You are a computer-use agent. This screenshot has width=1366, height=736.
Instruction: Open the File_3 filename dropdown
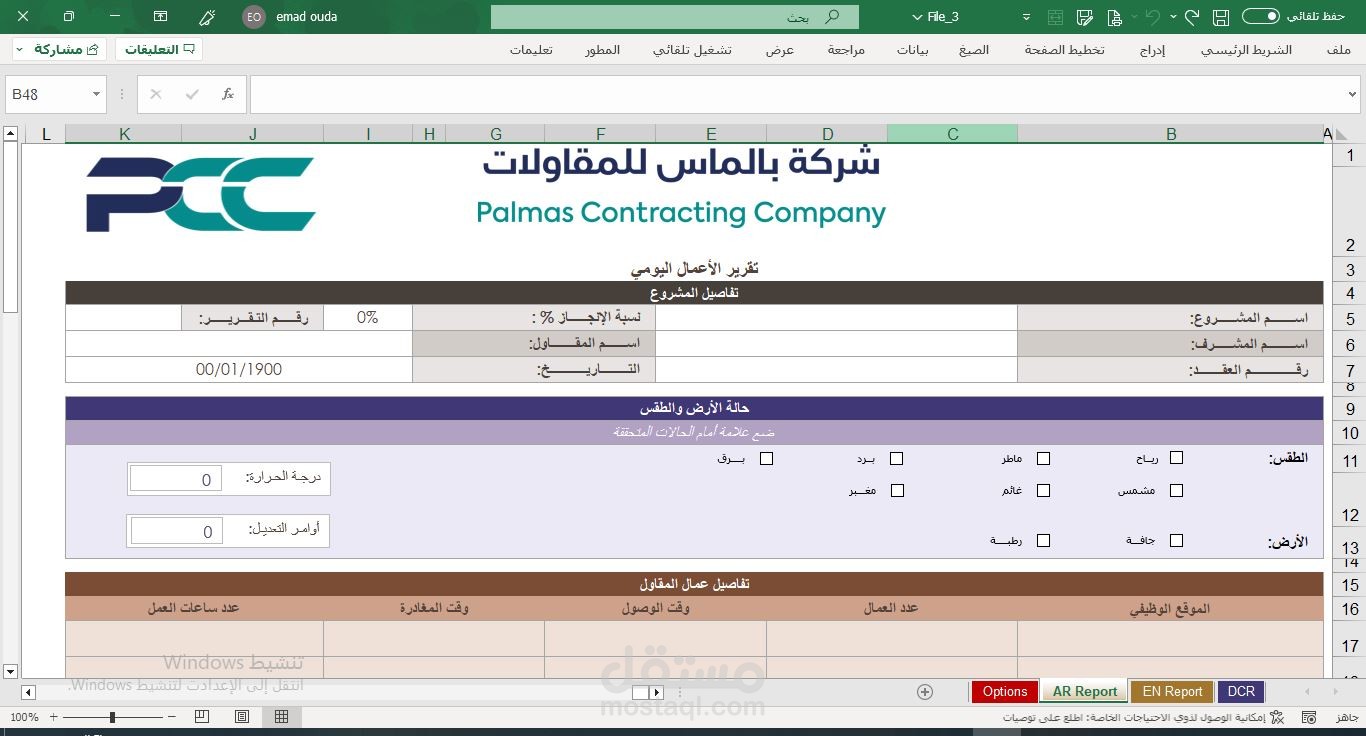point(918,17)
